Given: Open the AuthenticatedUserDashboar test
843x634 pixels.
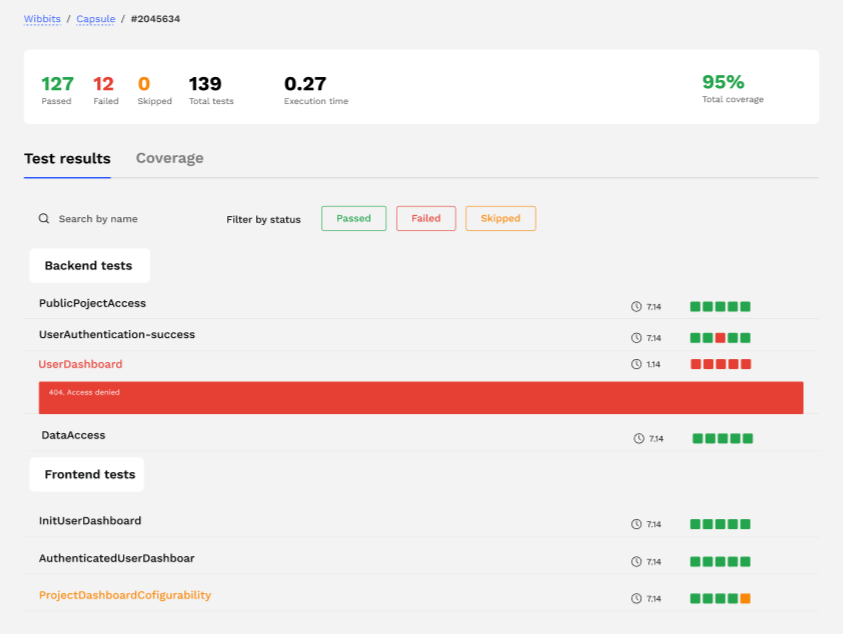Looking at the screenshot, I should click(117, 558).
